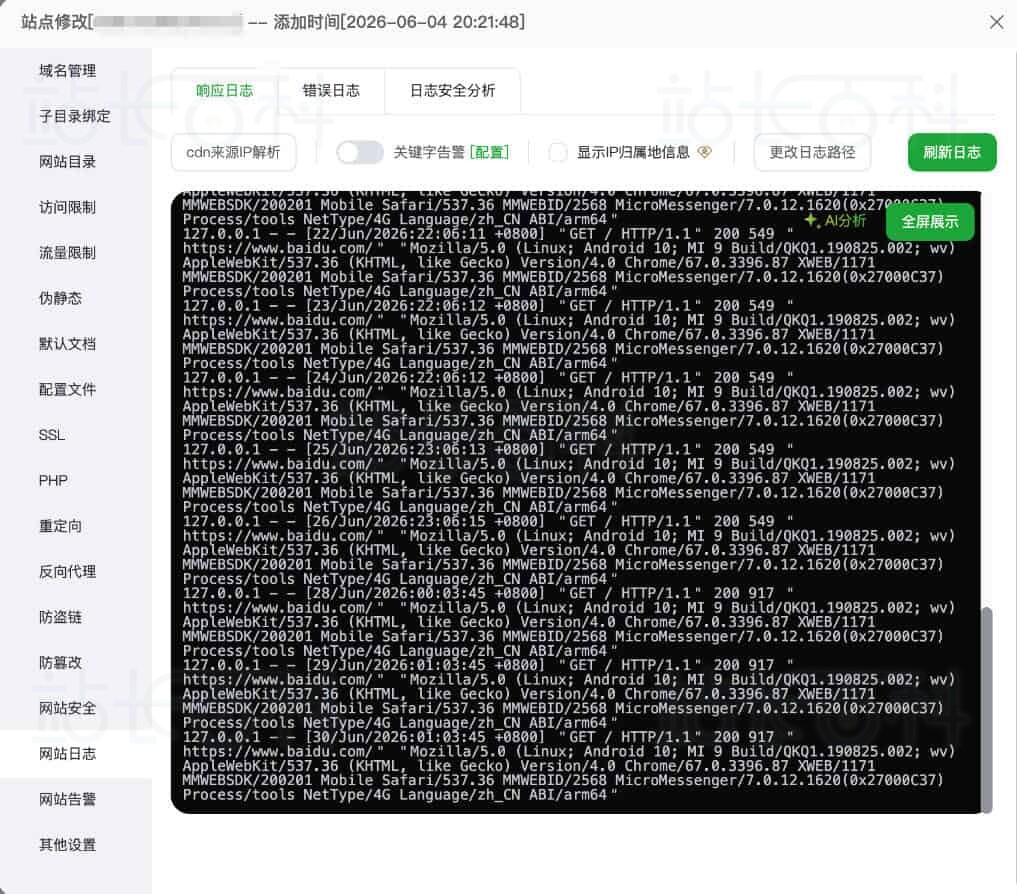Click the log line dated 24/Jun/2026:22:06:12
Viewport: 1017px width, 894px height.
[488, 378]
